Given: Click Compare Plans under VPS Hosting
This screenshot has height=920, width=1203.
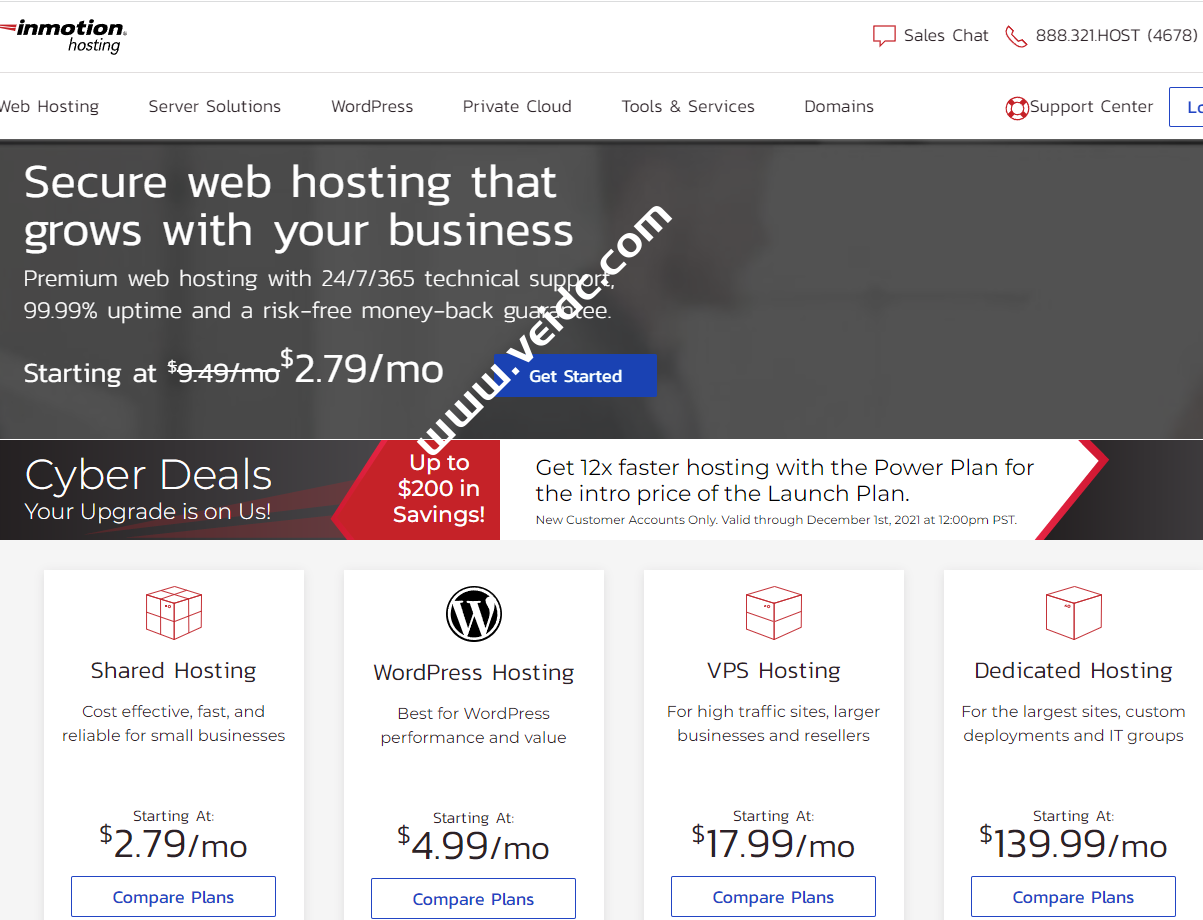Looking at the screenshot, I should pyautogui.click(x=773, y=897).
